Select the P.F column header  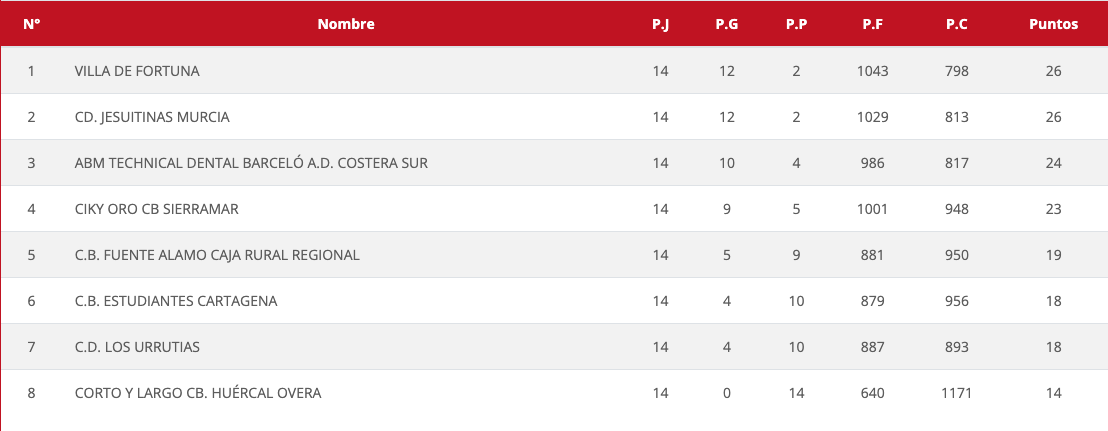coord(872,24)
